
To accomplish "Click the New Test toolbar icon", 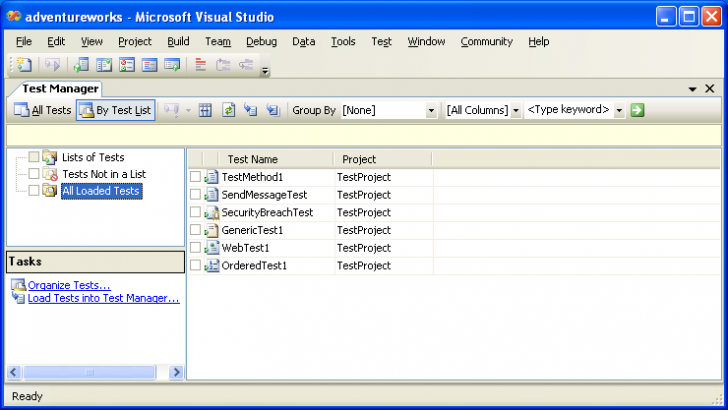I will (24, 65).
